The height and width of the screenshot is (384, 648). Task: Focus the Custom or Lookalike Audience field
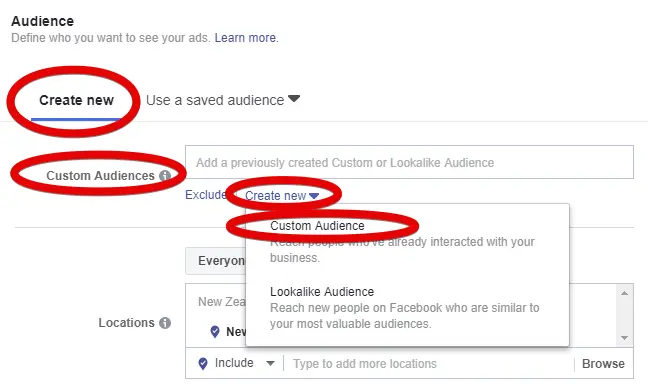409,162
